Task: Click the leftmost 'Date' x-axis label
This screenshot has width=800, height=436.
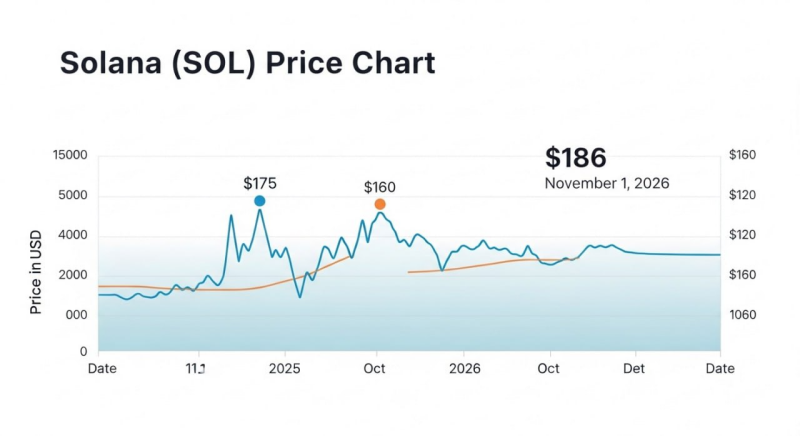Action: pyautogui.click(x=102, y=368)
